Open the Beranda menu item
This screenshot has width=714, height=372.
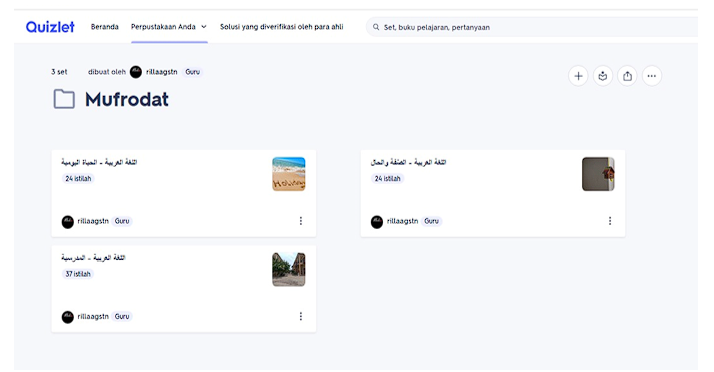click(104, 27)
